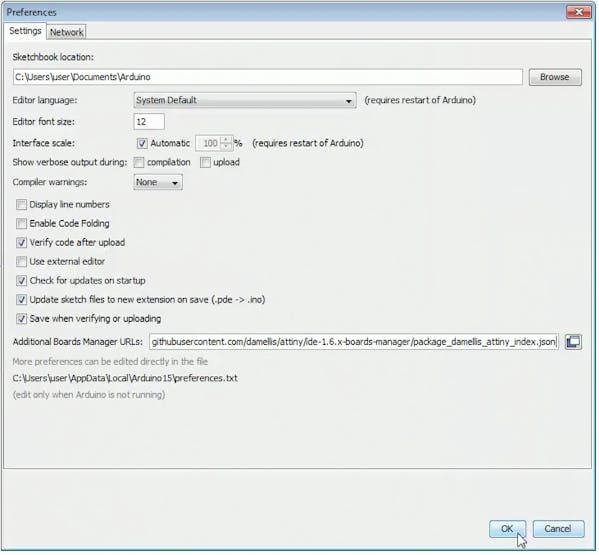This screenshot has width=599, height=555.
Task: Confirm preferences with the OK button
Action: [x=507, y=529]
